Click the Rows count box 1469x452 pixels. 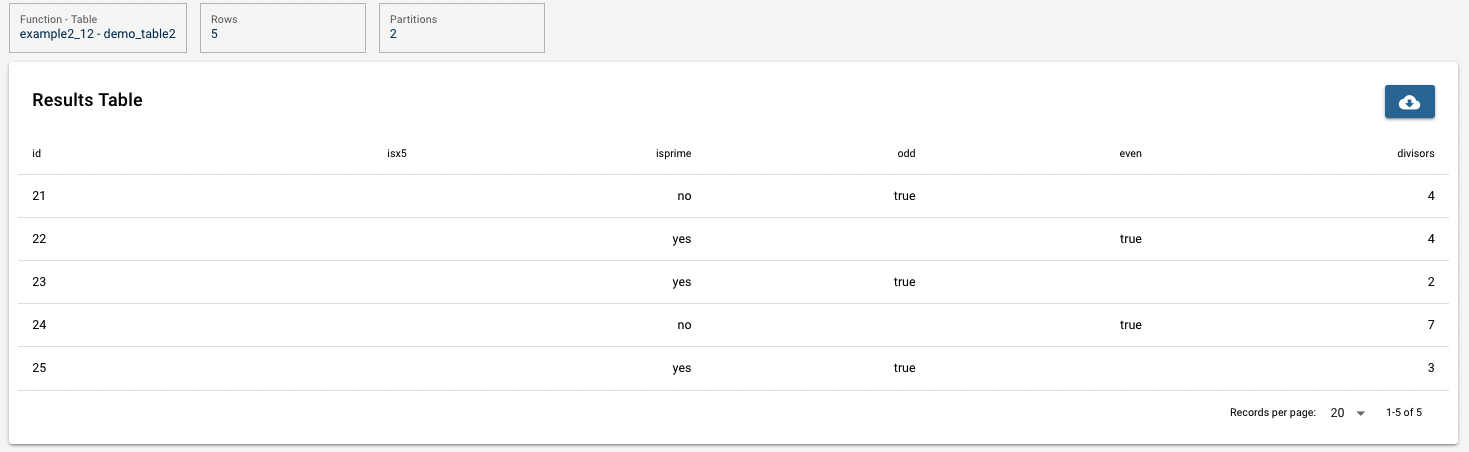pos(283,27)
